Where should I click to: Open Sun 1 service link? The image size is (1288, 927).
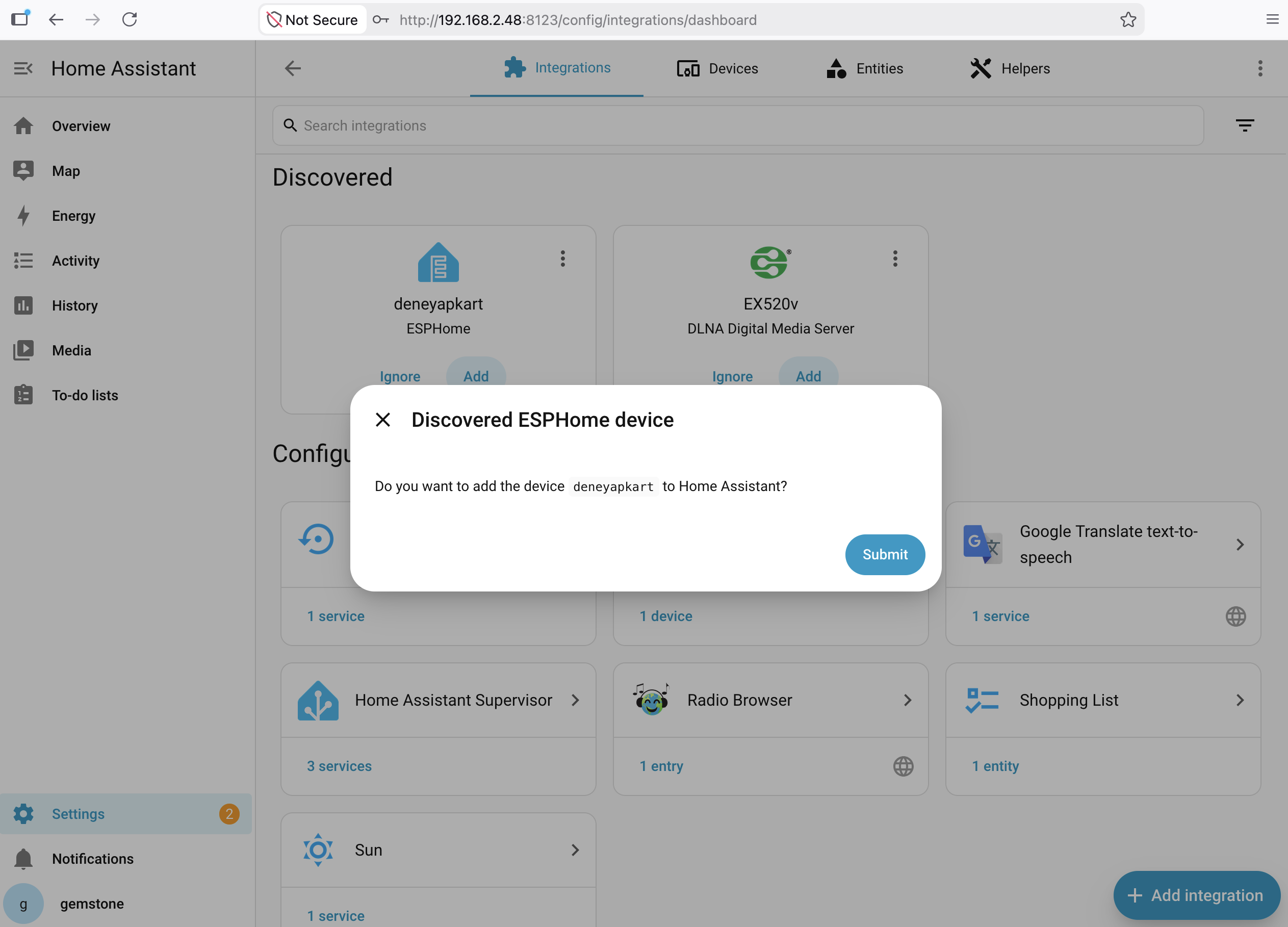coord(336,916)
